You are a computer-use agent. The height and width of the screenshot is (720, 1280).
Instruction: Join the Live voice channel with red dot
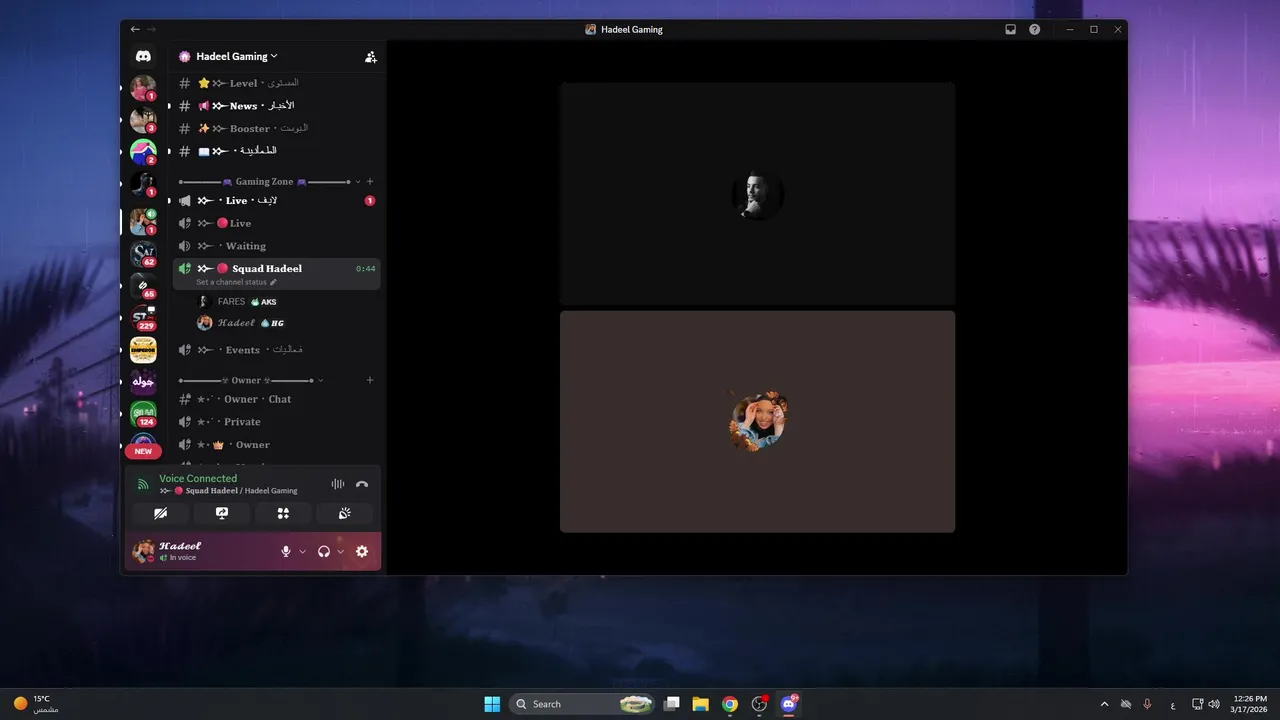276,223
